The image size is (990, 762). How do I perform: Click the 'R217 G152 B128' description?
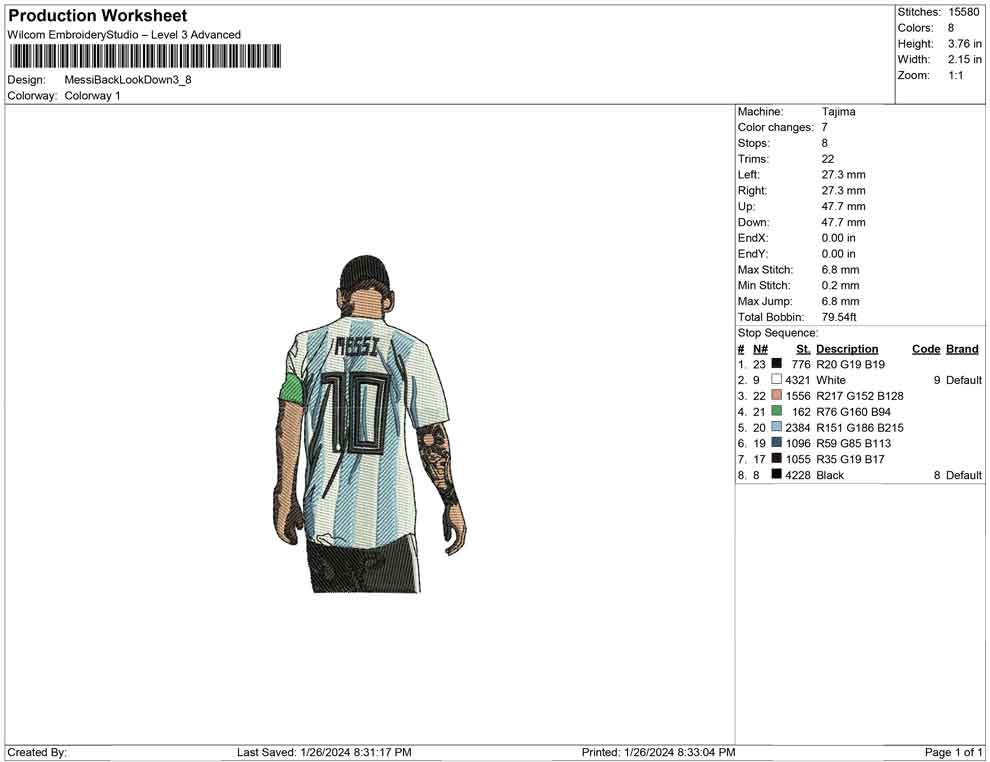[859, 396]
